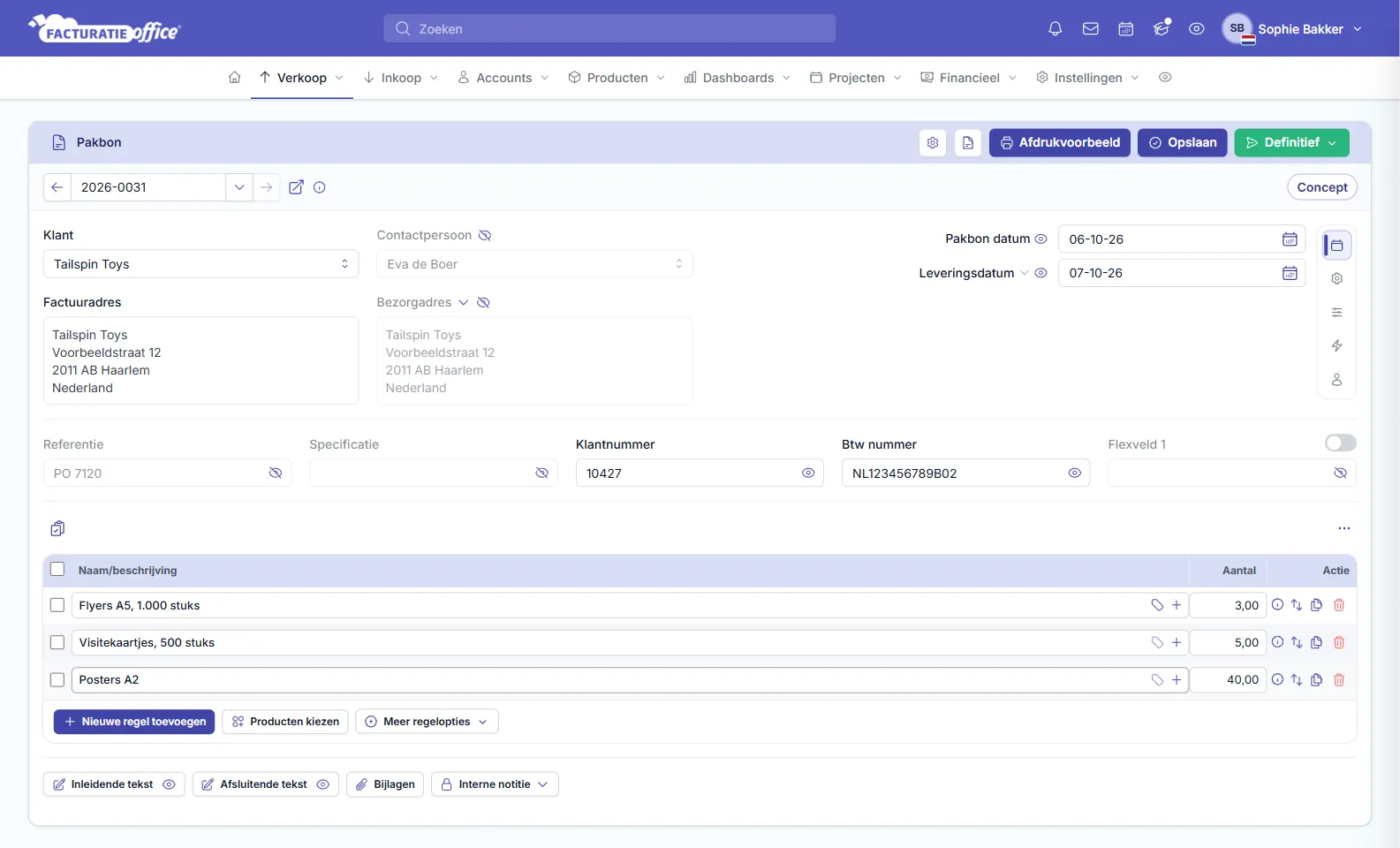
Task: Focus the Zoeken search field
Action: click(609, 28)
